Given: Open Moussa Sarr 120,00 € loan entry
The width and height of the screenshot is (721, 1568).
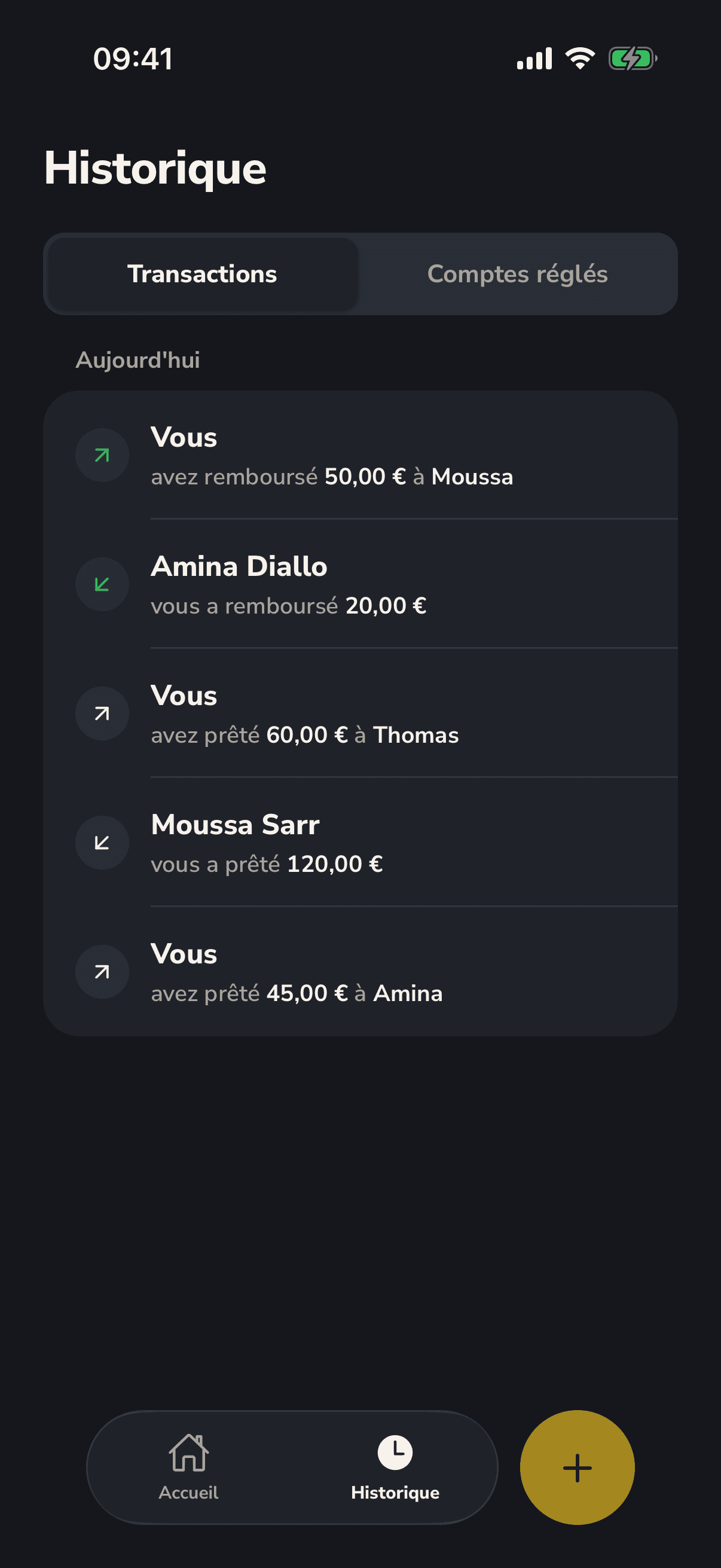Looking at the screenshot, I should pos(360,842).
